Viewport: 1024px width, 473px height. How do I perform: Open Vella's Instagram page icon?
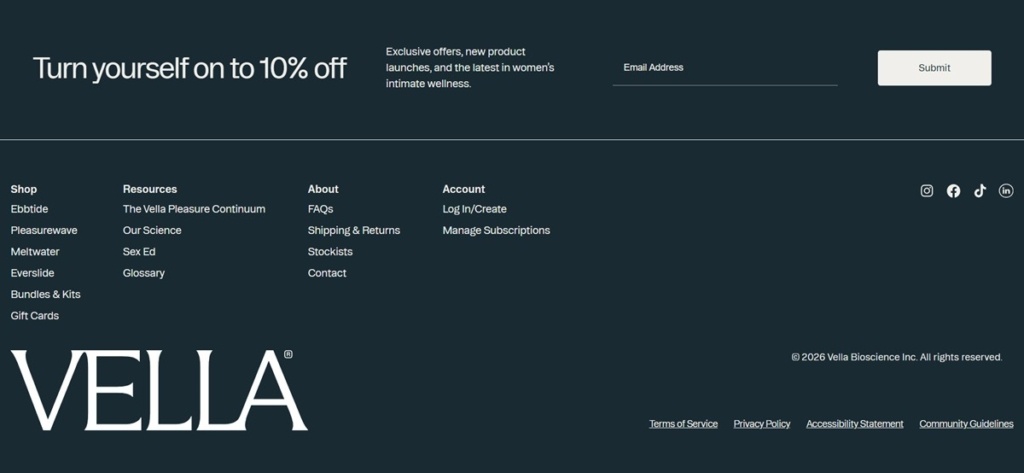(x=927, y=191)
